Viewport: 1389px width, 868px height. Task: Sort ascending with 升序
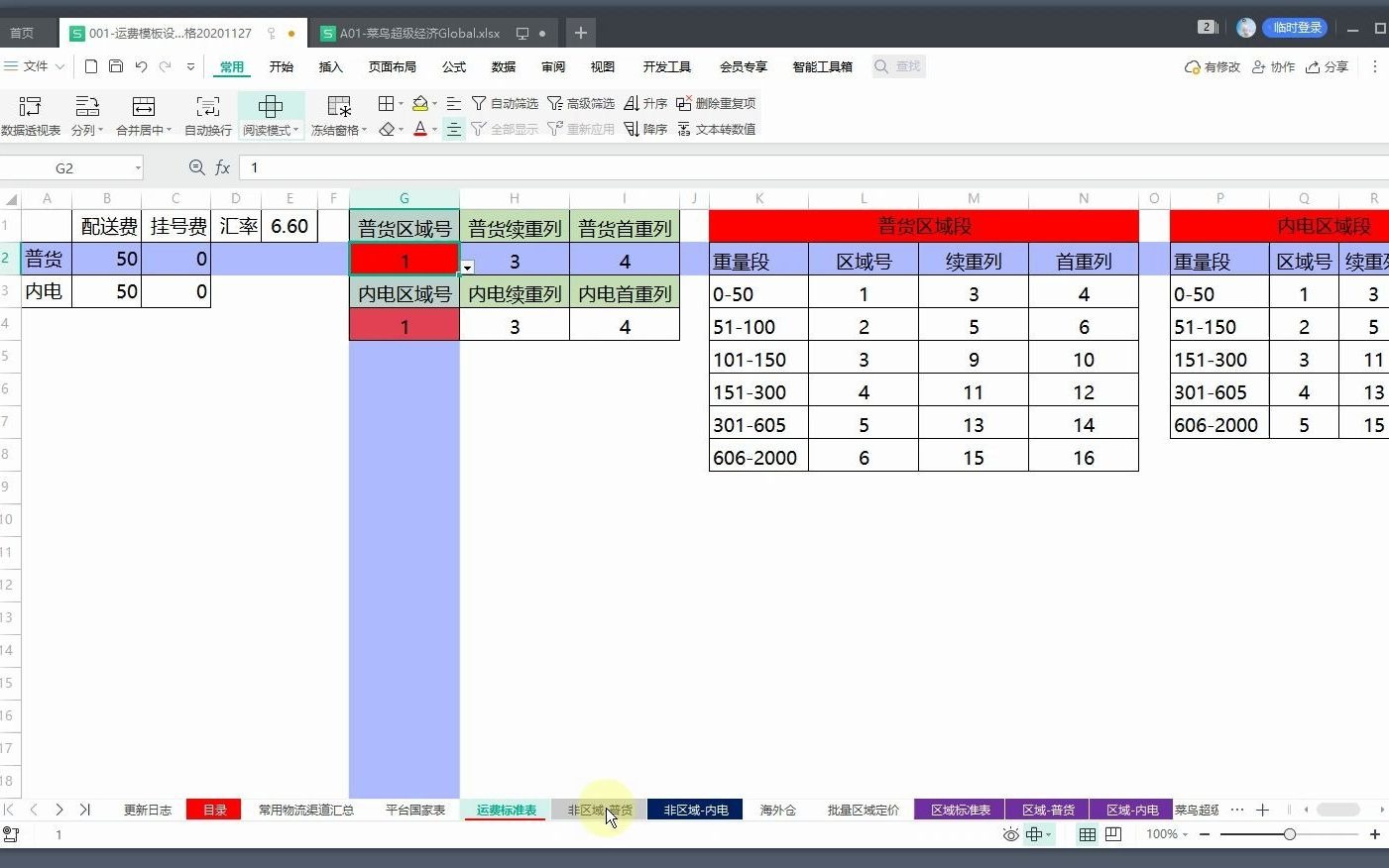(645, 103)
